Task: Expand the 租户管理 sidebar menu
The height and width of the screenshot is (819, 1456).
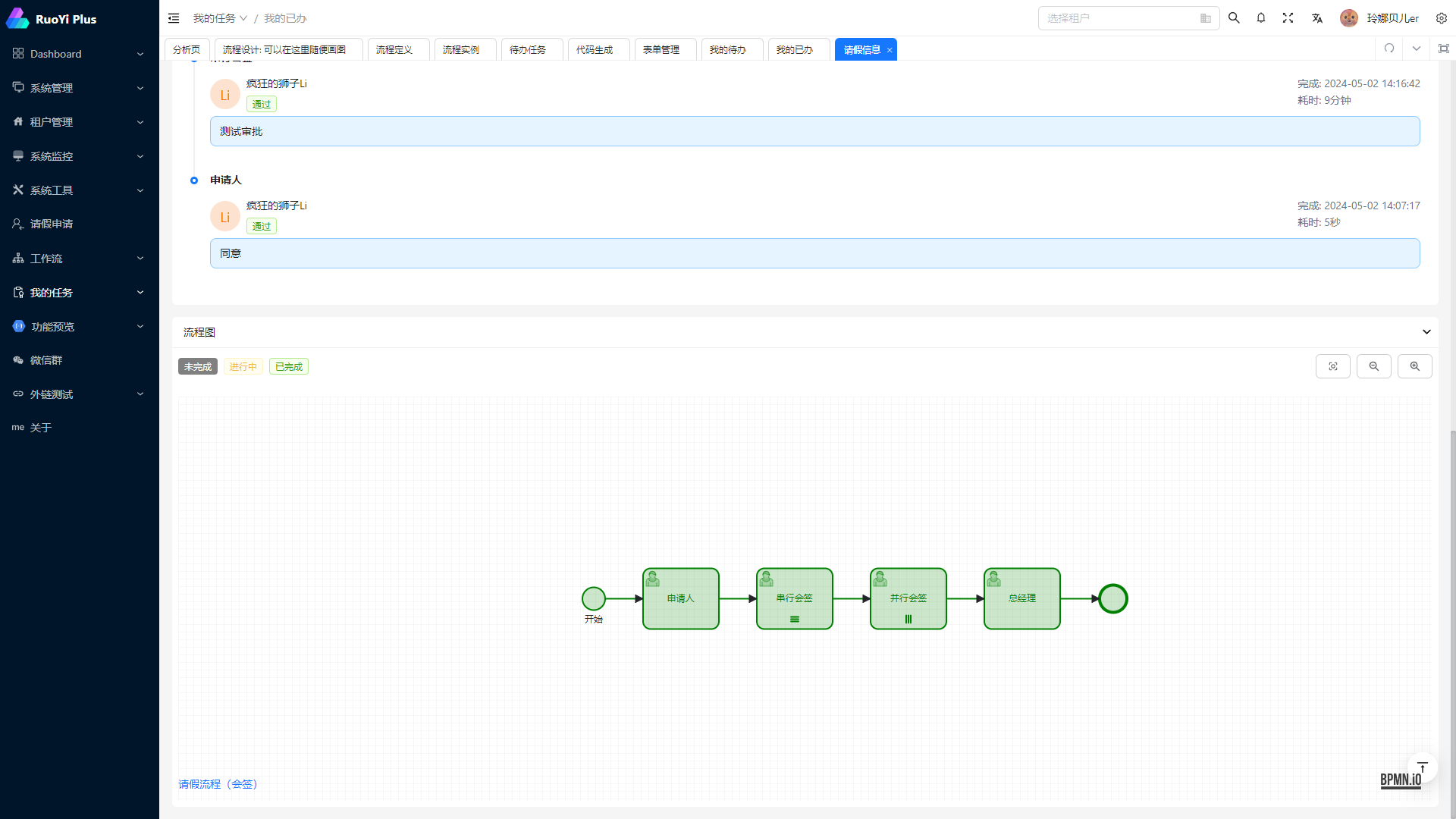Action: click(x=80, y=122)
